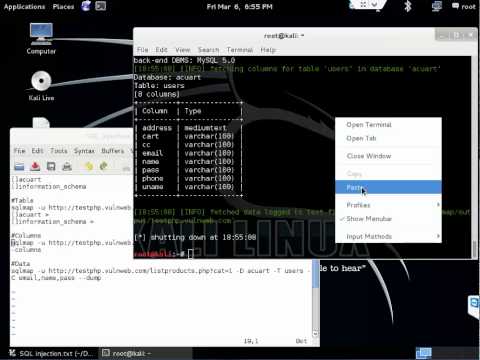The width and height of the screenshot is (480, 360).
Task: Click 'back-end DBMS: MySQL 5.0' line
Action: click(x=184, y=60)
